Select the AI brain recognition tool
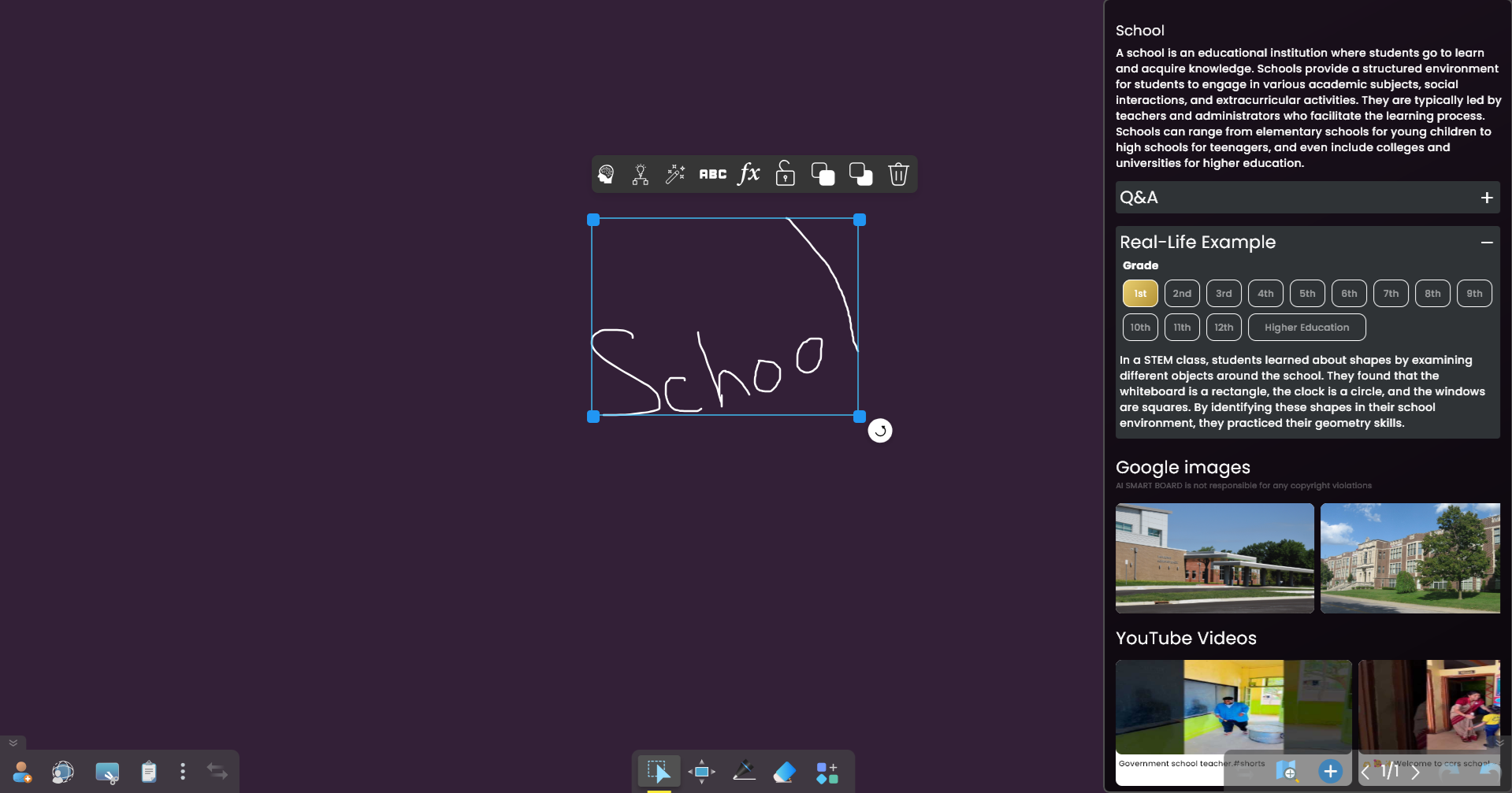The height and width of the screenshot is (793, 1512). click(606, 174)
